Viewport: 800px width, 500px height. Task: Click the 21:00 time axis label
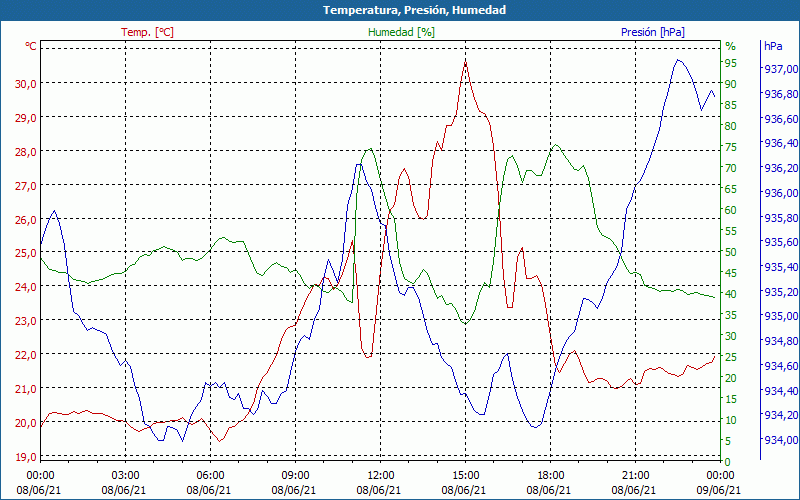(636, 476)
